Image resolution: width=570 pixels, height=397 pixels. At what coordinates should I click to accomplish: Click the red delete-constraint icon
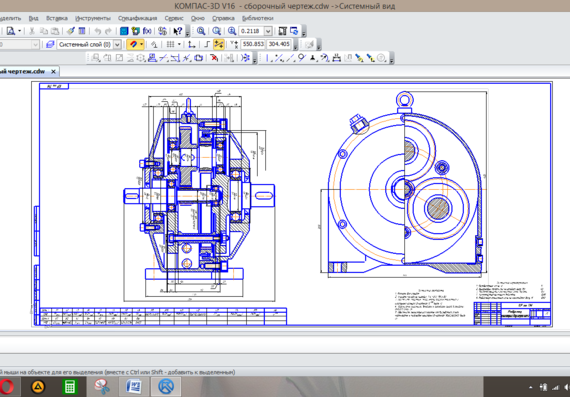(x=214, y=58)
